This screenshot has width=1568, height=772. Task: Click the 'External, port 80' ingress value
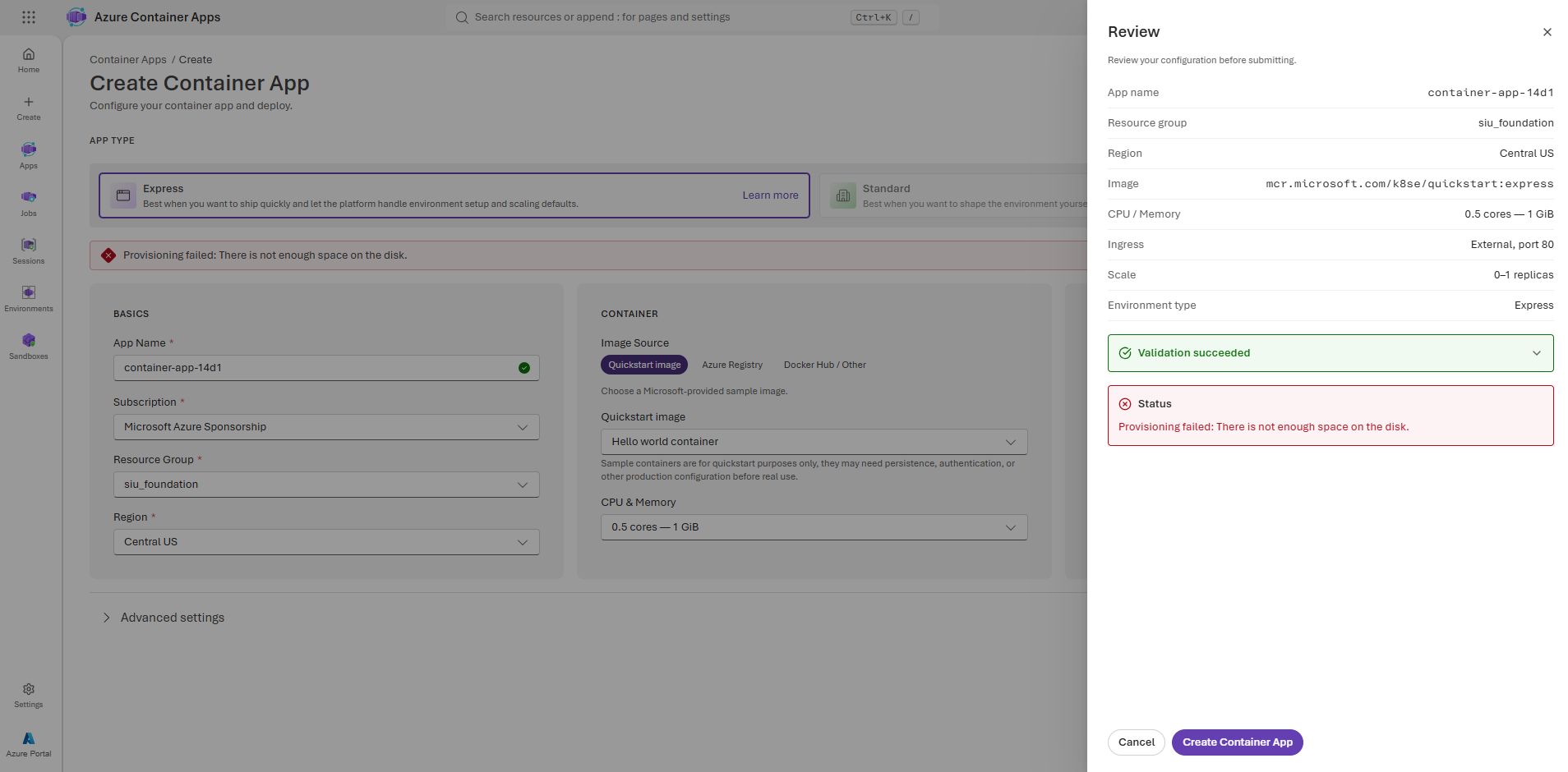click(x=1512, y=245)
